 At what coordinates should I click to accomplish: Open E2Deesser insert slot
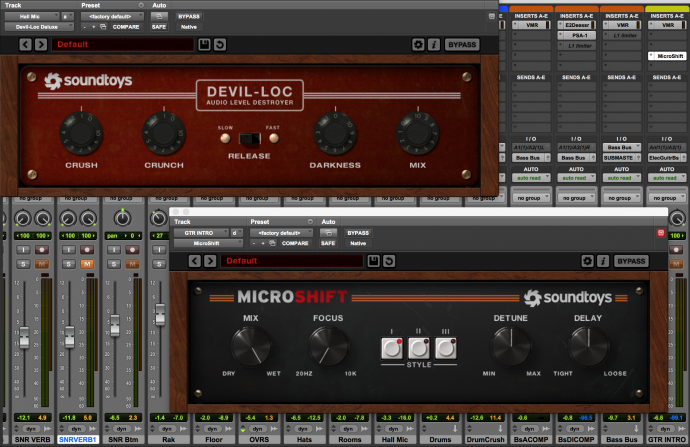577,25
